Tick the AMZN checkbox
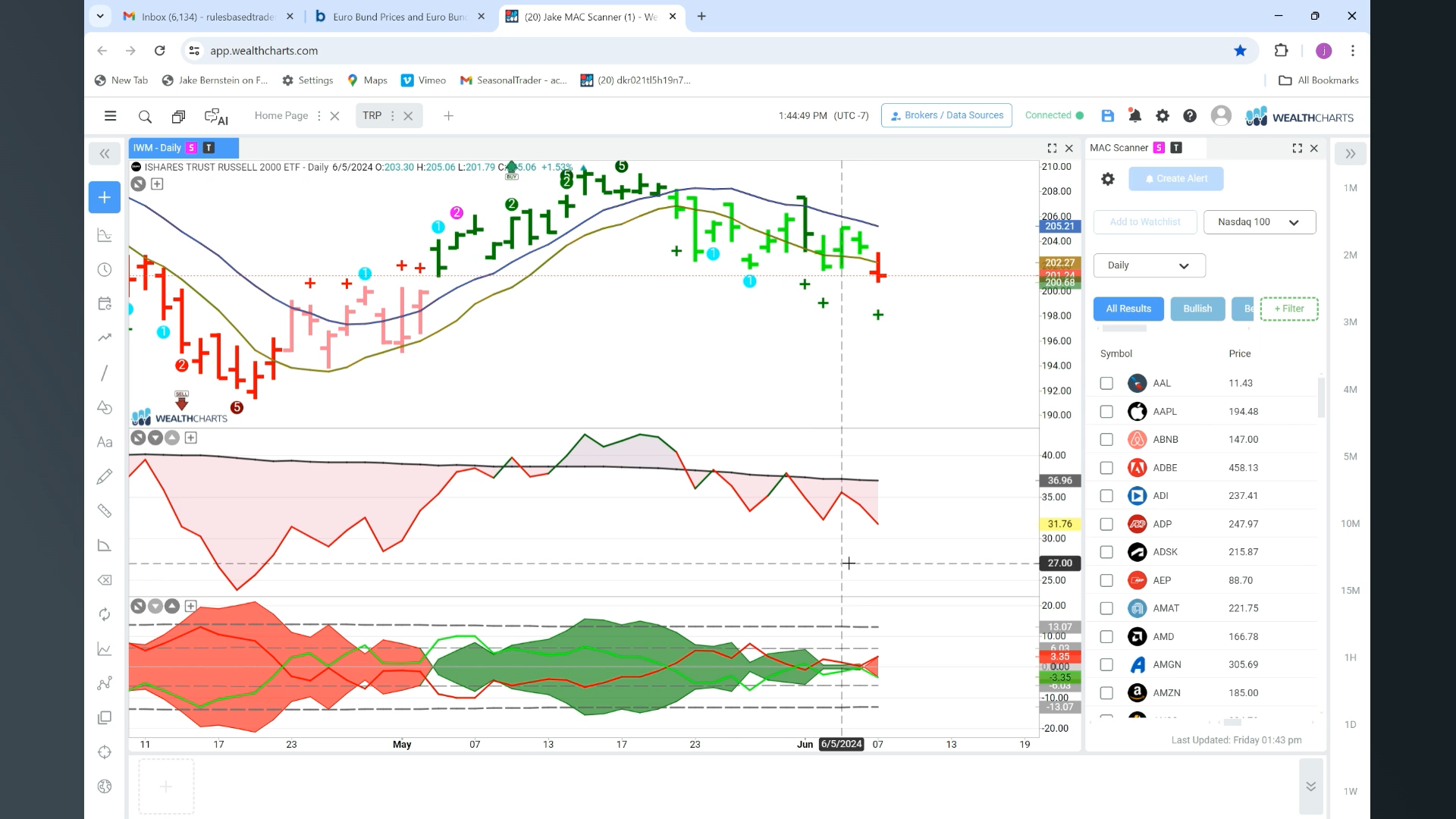1456x819 pixels. 1106,693
